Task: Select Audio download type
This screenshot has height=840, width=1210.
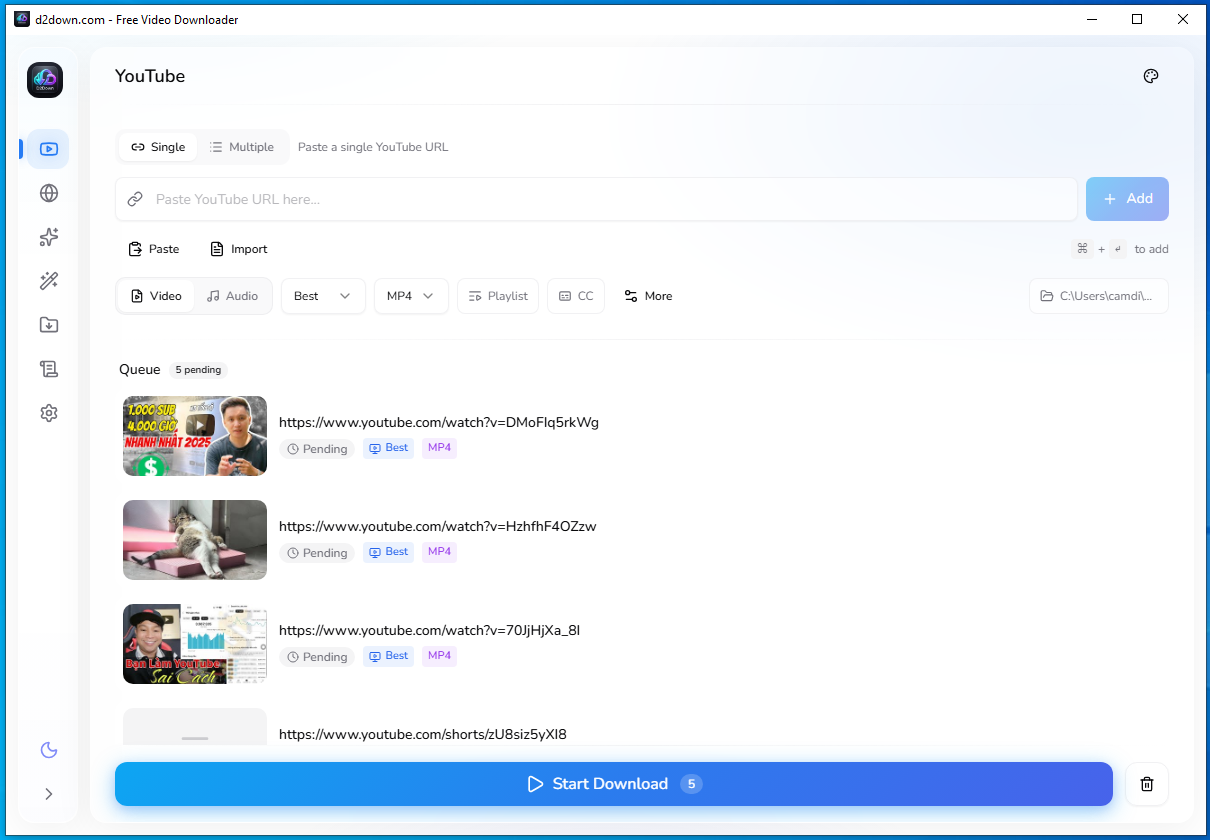Action: (232, 296)
